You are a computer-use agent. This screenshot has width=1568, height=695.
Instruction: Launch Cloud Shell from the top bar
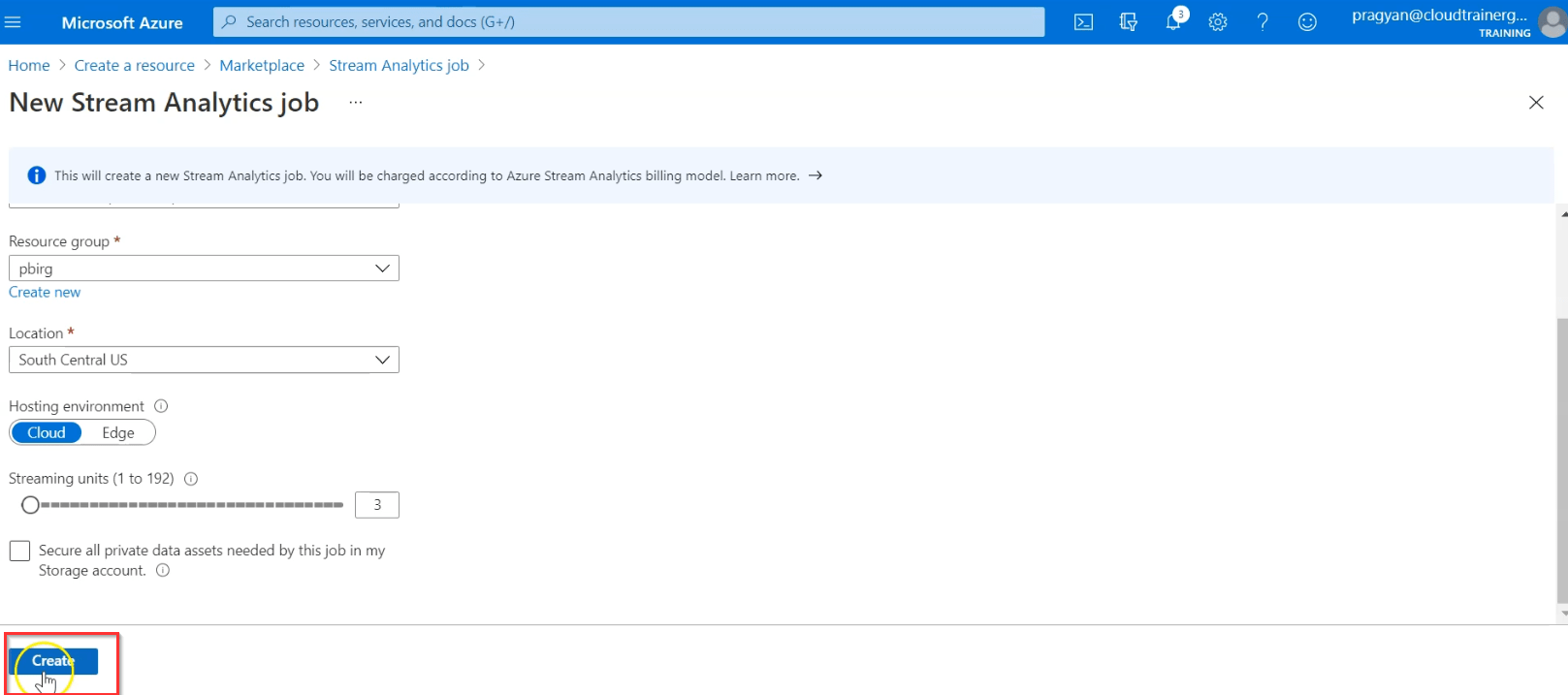pyautogui.click(x=1083, y=22)
